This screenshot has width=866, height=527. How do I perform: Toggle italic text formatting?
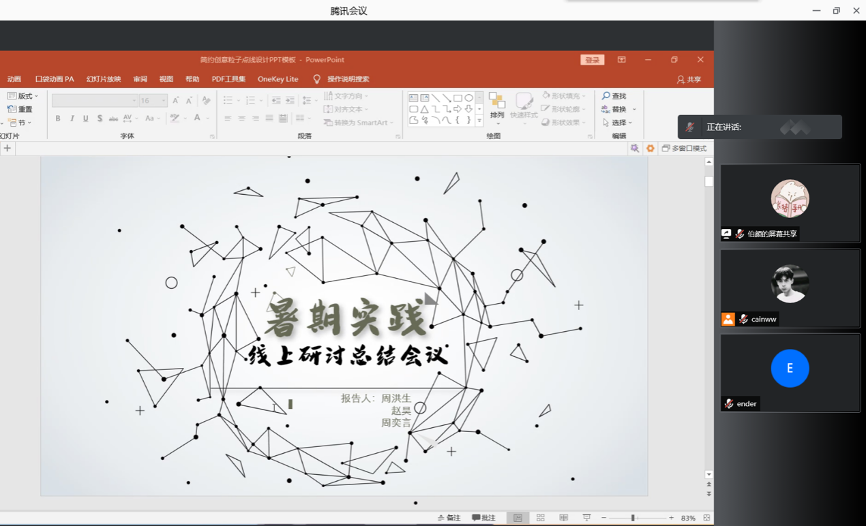pos(72,119)
